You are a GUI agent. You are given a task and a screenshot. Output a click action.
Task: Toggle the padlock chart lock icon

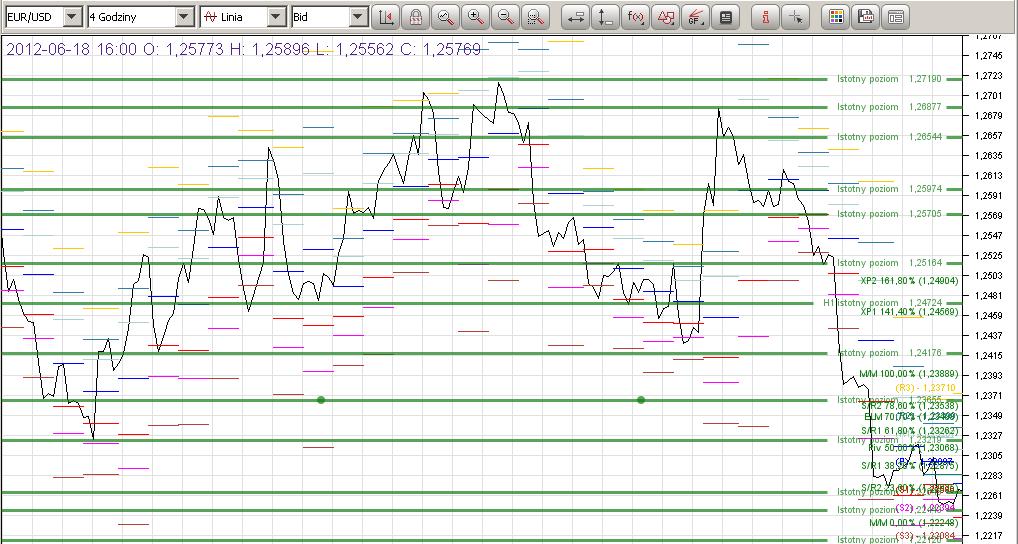point(416,18)
